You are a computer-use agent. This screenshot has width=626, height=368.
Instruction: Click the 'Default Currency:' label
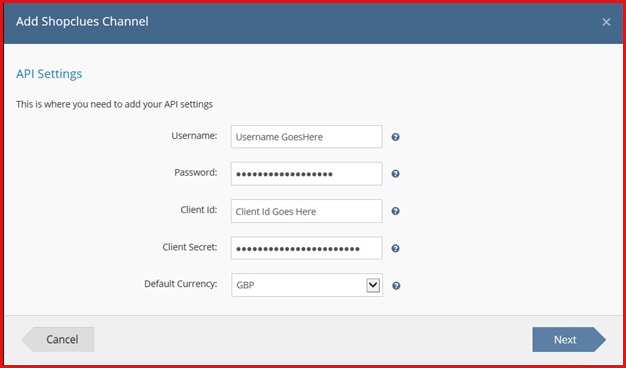[x=180, y=284]
